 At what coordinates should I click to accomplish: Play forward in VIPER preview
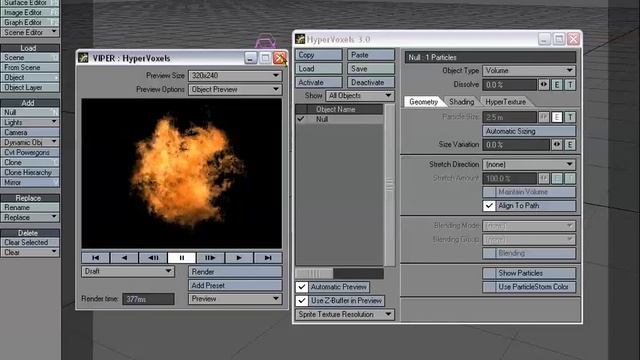click(239, 258)
